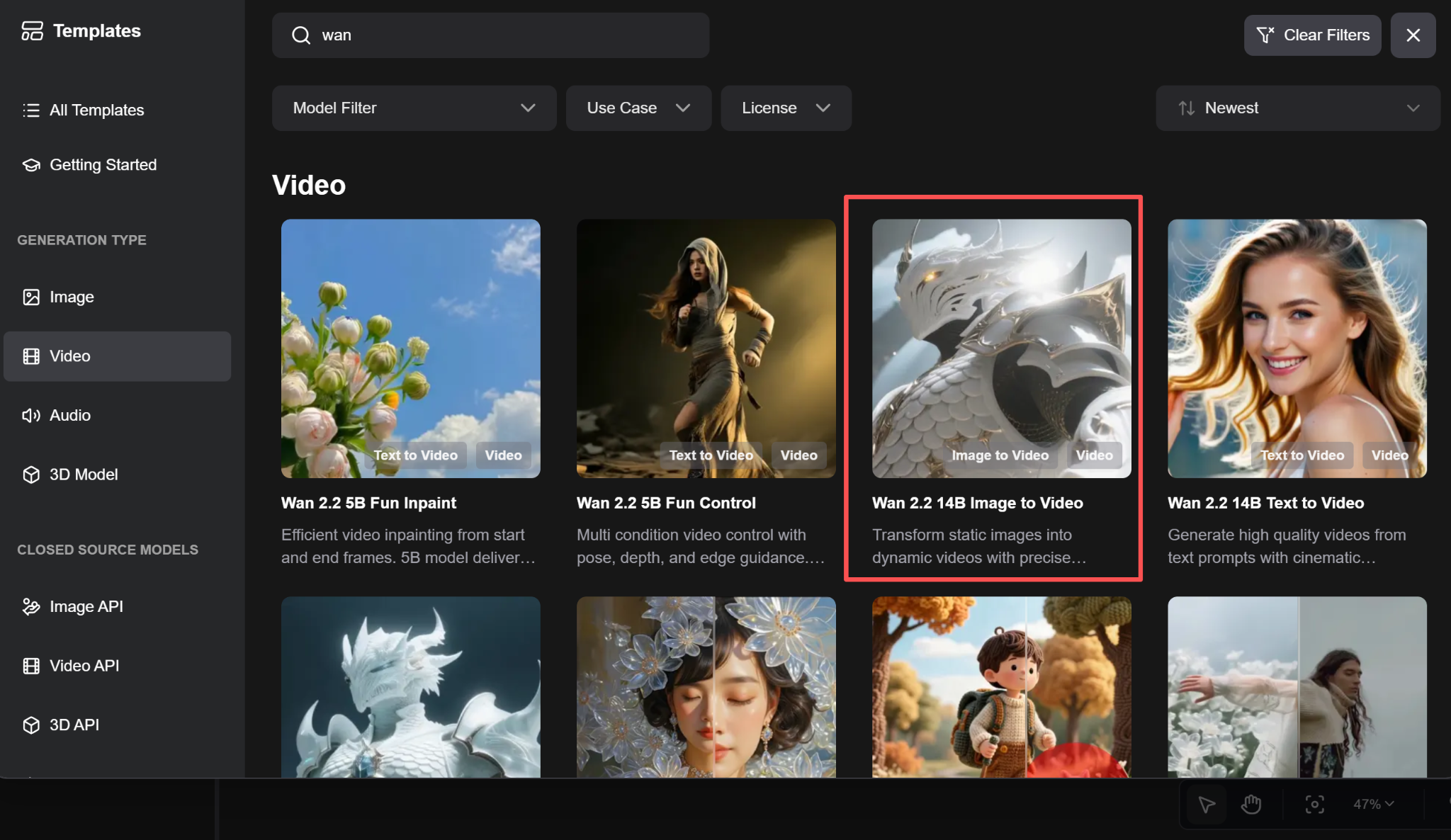
Task: Open the 47% zoom level menu
Action: tap(1373, 805)
